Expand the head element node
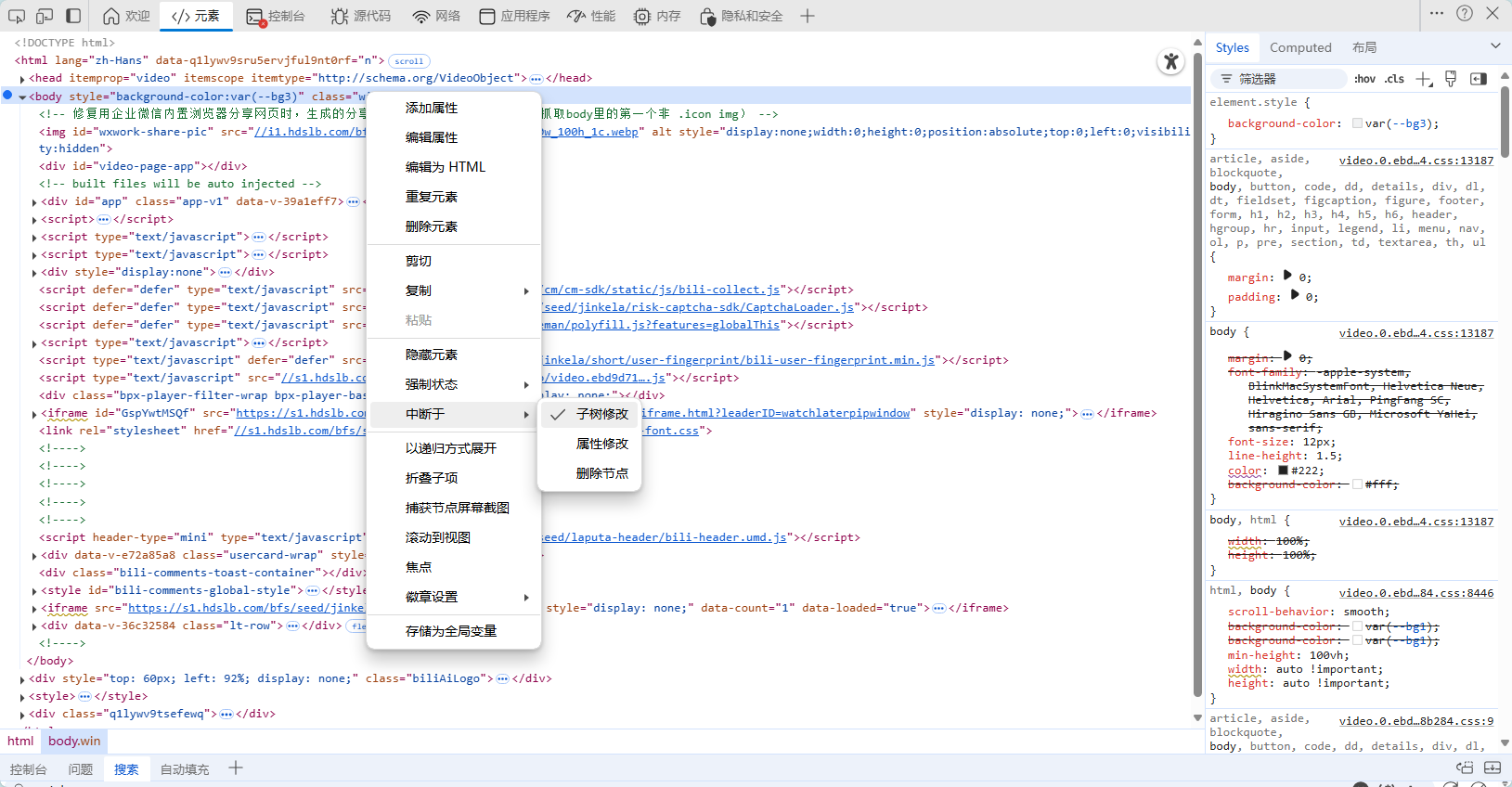This screenshot has height=787, width=1512. click(x=22, y=79)
